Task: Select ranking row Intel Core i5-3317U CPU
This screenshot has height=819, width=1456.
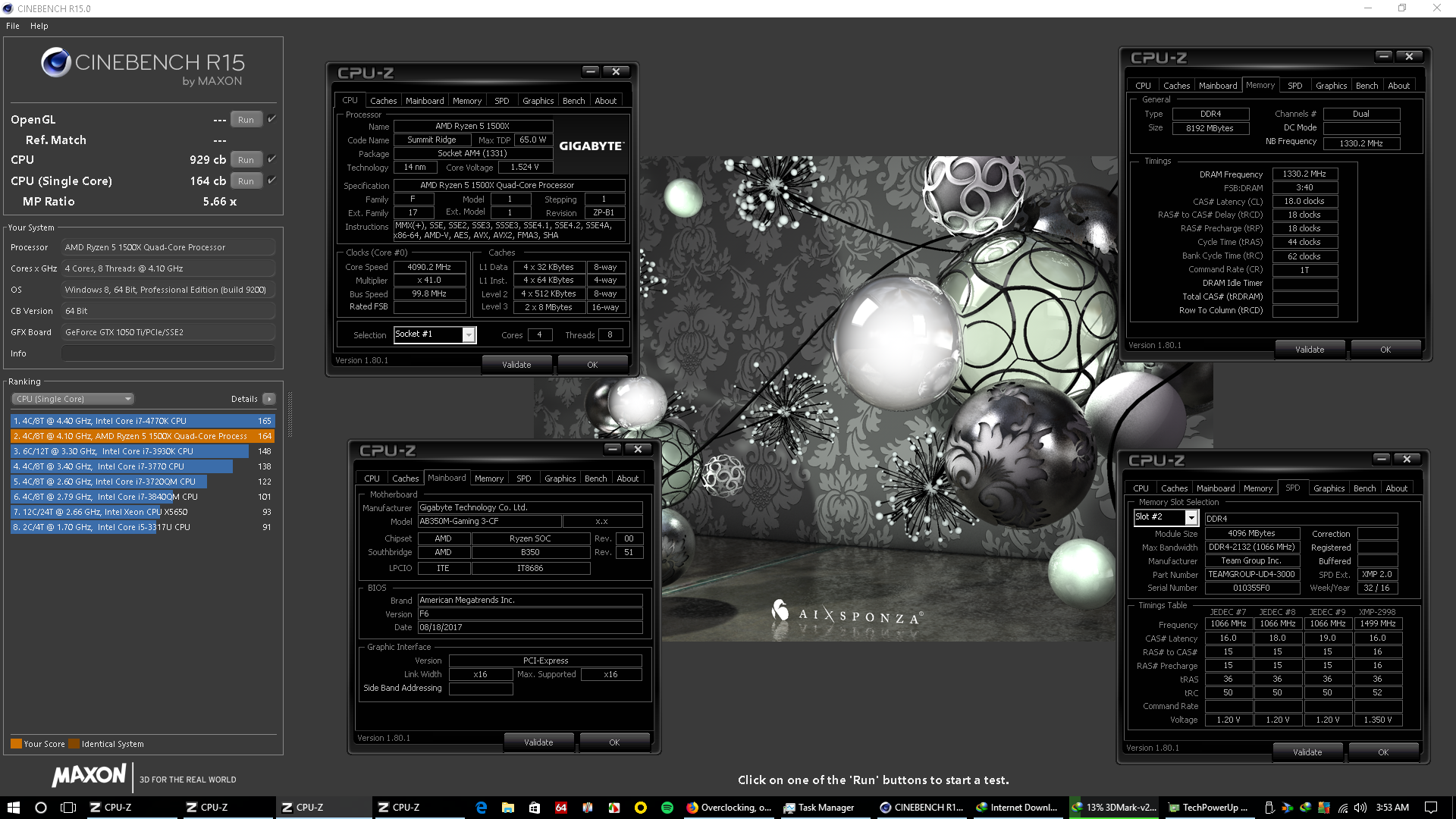Action: point(143,527)
